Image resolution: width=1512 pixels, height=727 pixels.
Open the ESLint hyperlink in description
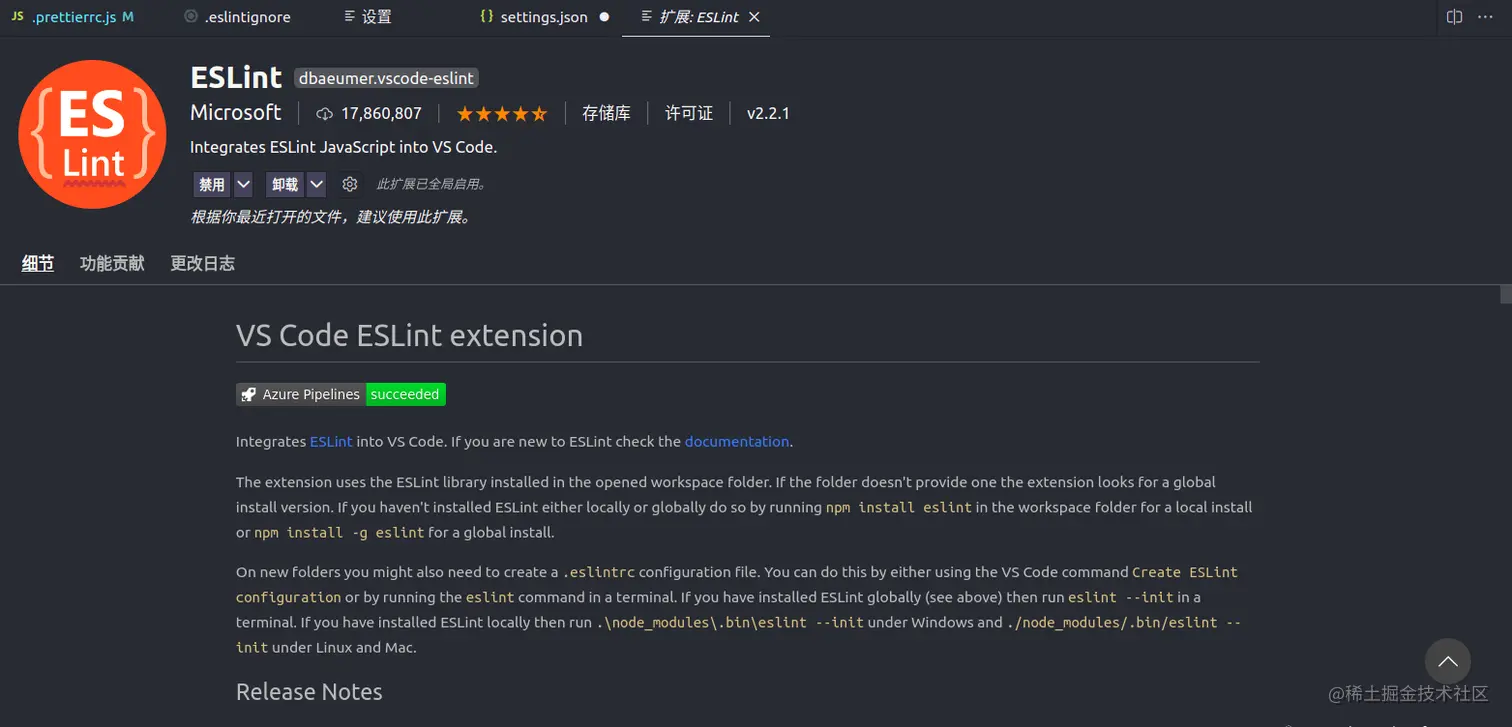coord(331,441)
